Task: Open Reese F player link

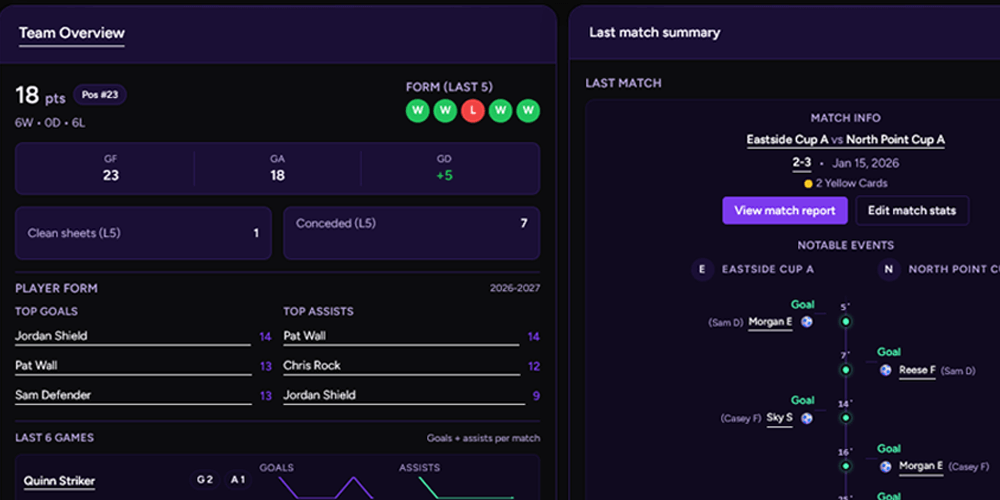Action: coord(917,370)
